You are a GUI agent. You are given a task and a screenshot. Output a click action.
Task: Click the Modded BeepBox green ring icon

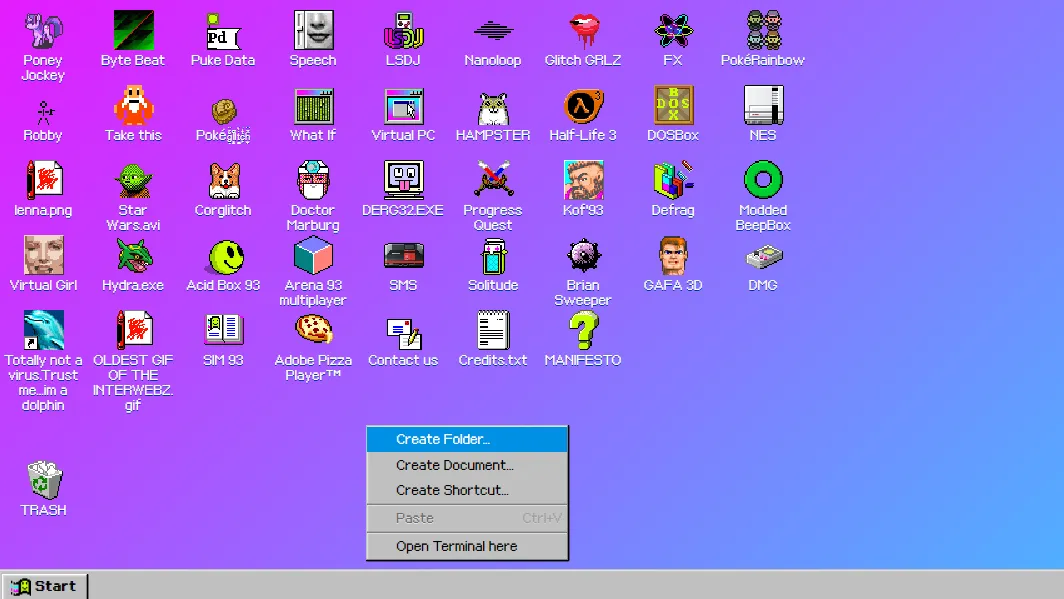point(763,182)
